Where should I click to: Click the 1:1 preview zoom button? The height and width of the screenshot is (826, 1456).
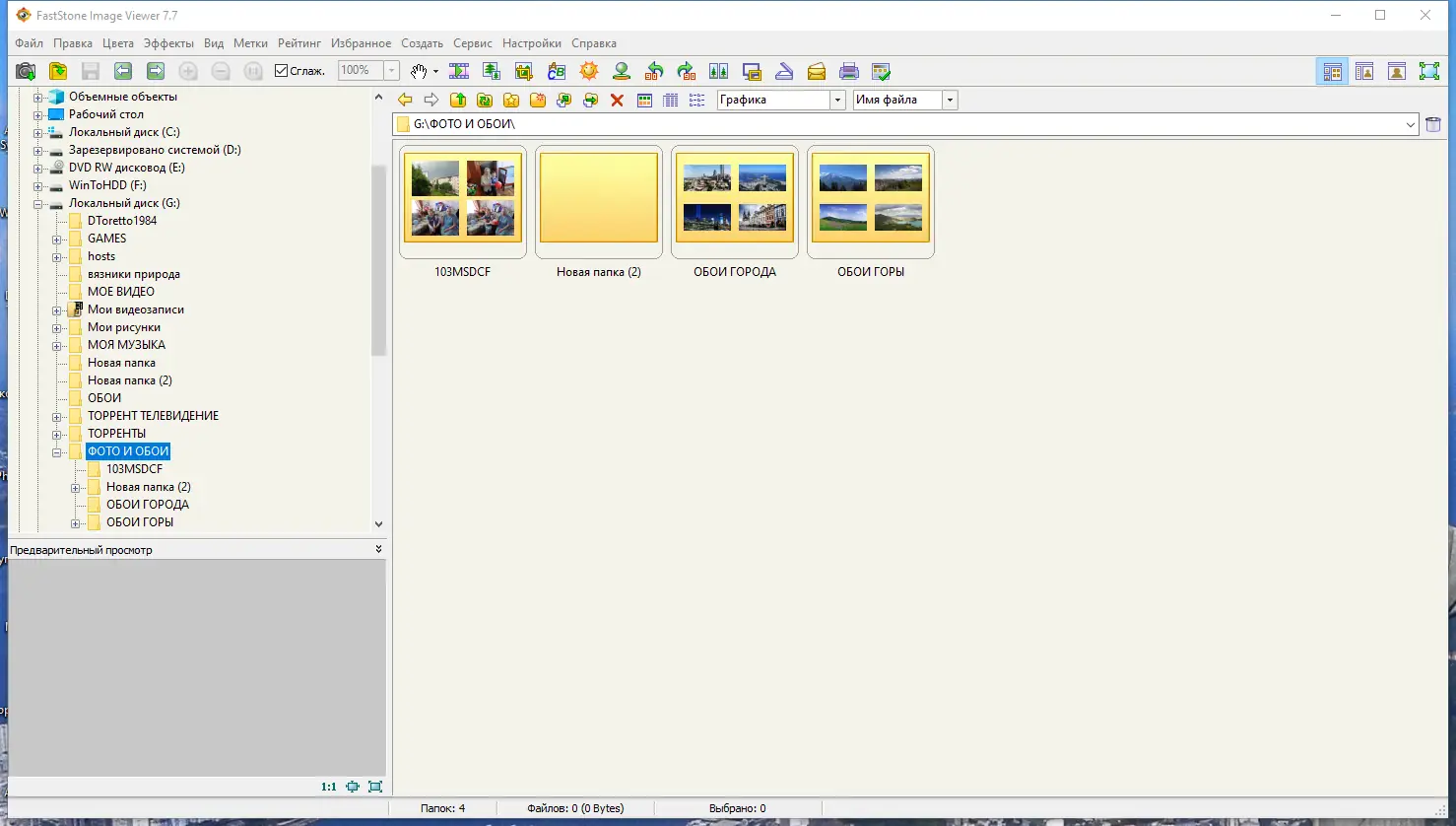click(327, 786)
